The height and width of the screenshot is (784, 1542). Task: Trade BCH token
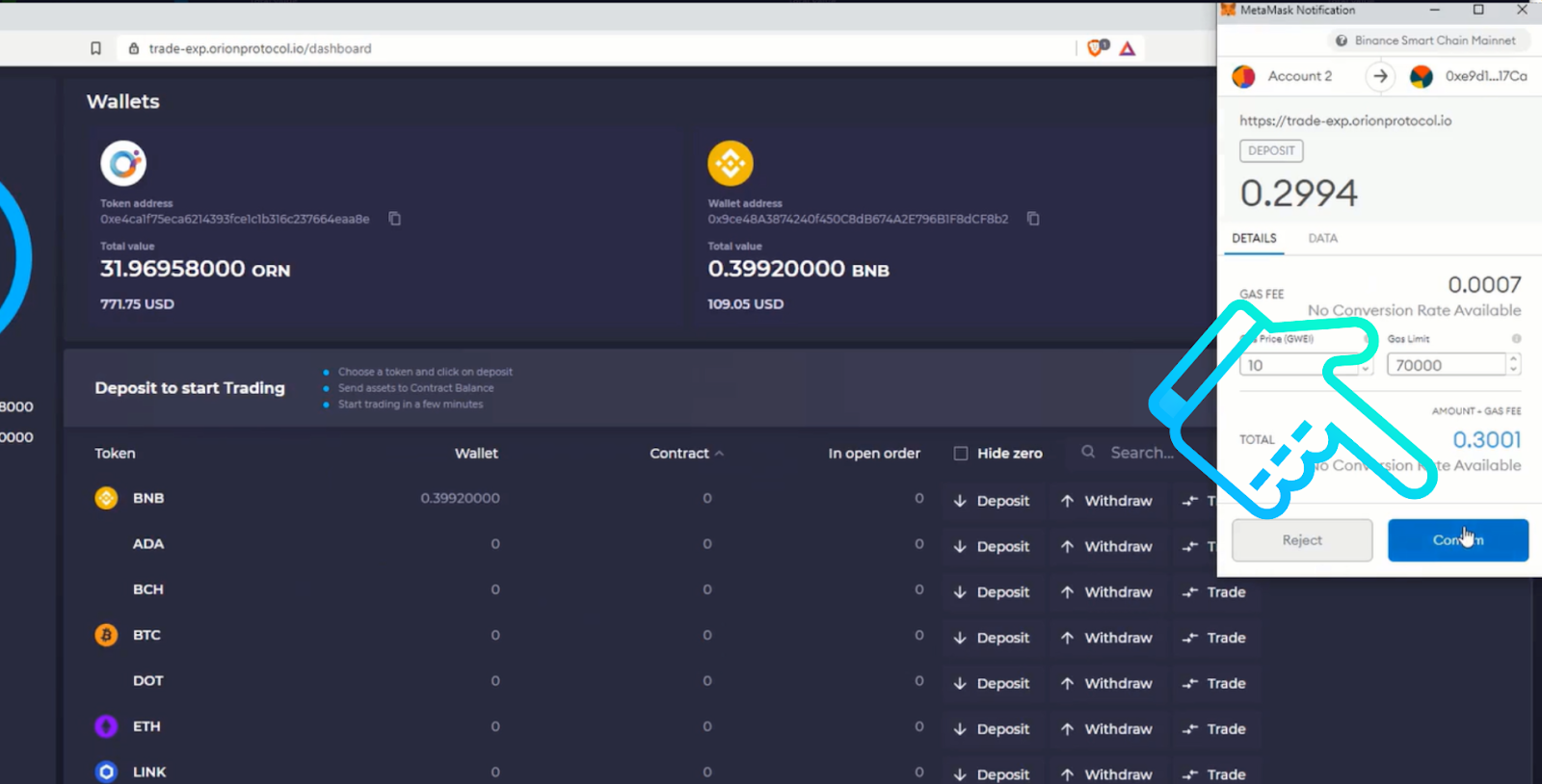coord(1215,592)
